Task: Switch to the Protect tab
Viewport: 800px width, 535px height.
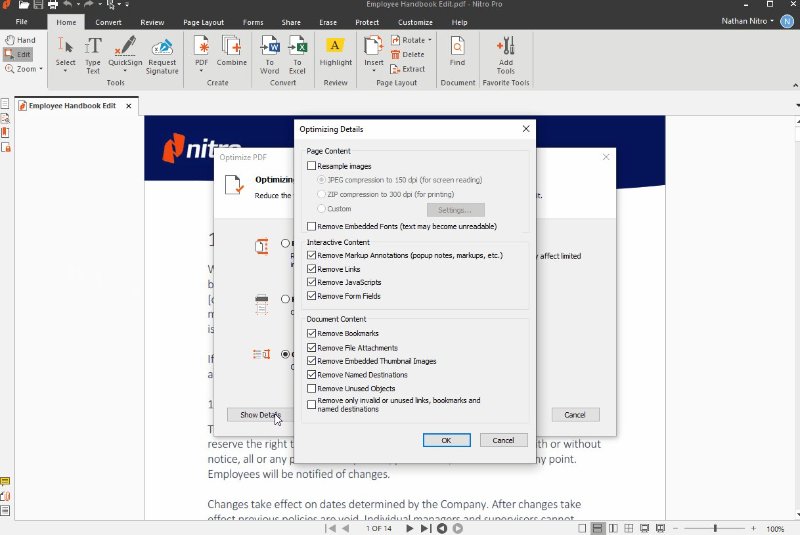Action: point(367,22)
